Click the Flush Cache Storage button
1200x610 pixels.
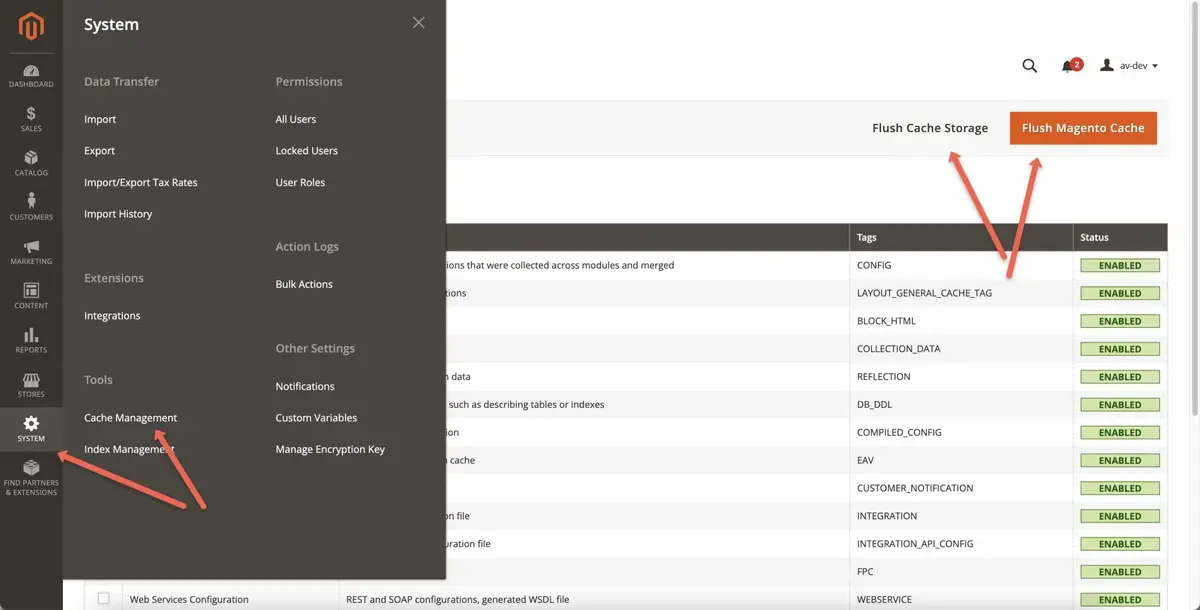click(930, 128)
